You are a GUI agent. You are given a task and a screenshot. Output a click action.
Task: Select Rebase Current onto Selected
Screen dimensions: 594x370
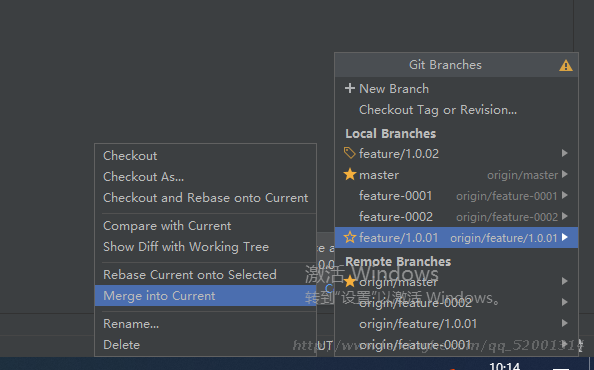206,275
